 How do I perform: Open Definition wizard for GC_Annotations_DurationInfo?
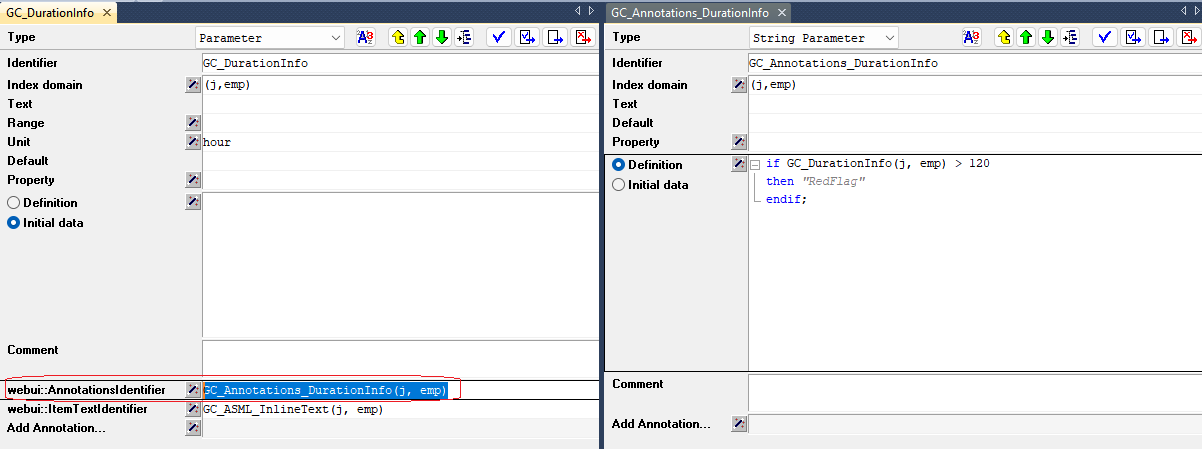pyautogui.click(x=739, y=164)
